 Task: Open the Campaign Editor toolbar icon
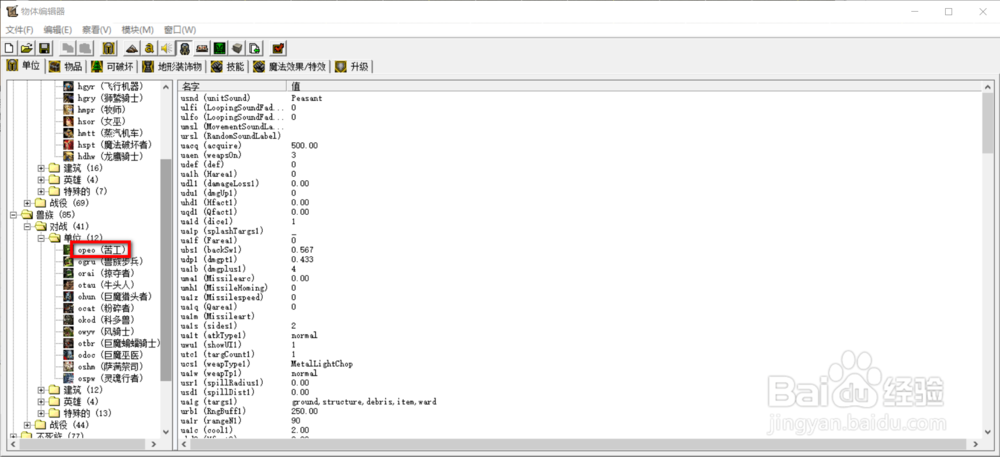(202, 48)
